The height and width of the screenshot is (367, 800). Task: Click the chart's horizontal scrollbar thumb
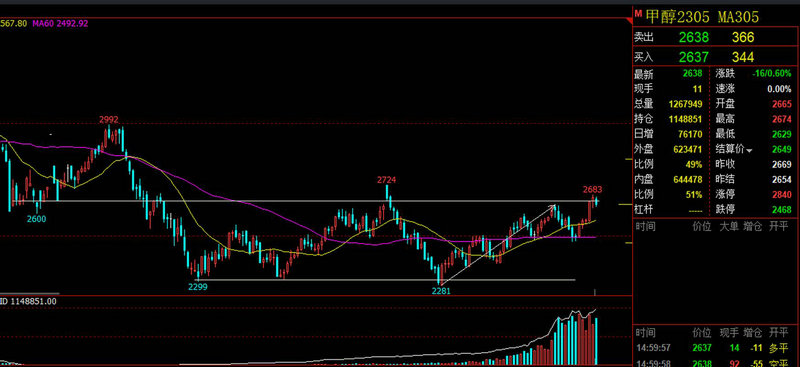click(x=30, y=293)
